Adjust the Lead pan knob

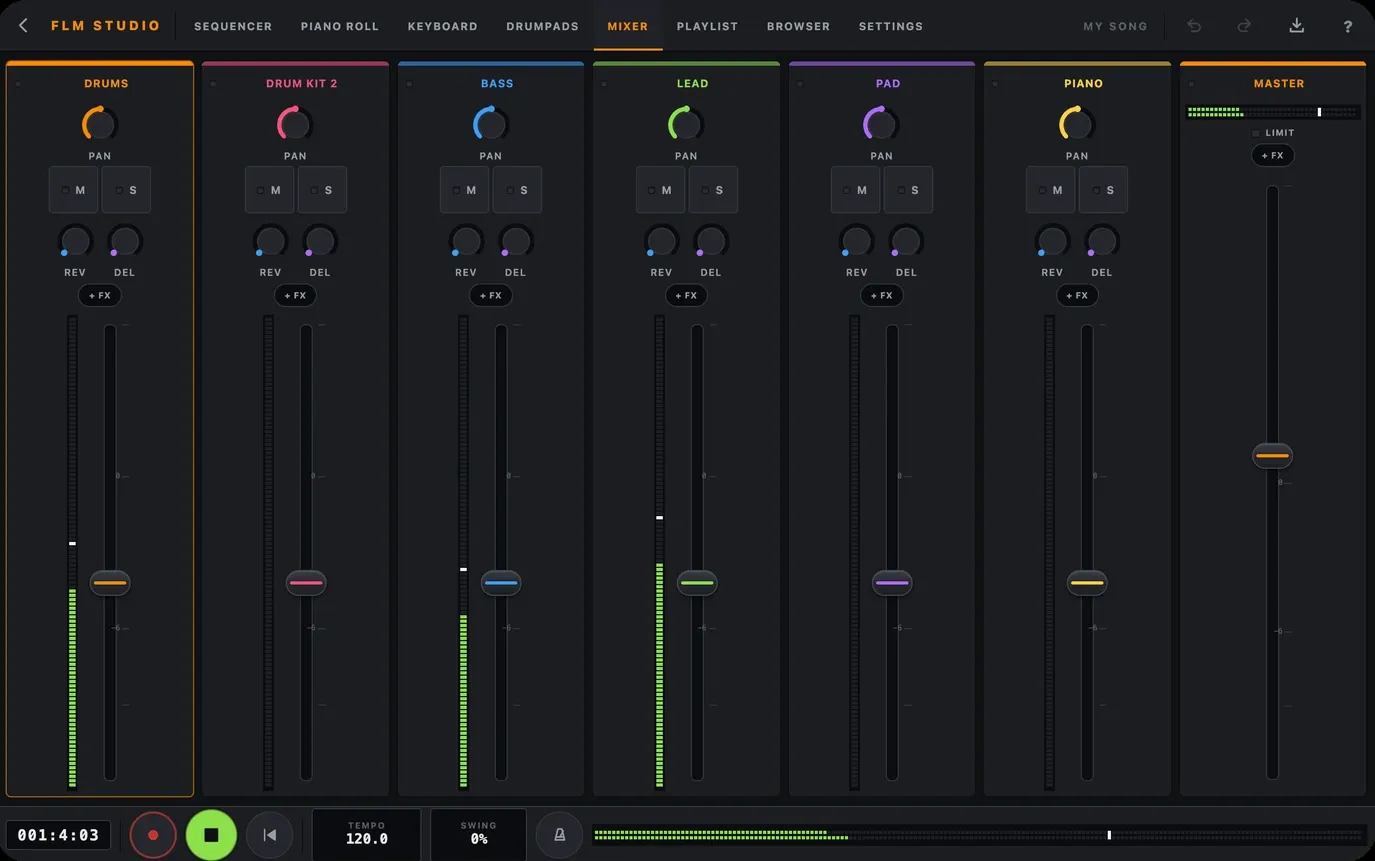pyautogui.click(x=686, y=124)
